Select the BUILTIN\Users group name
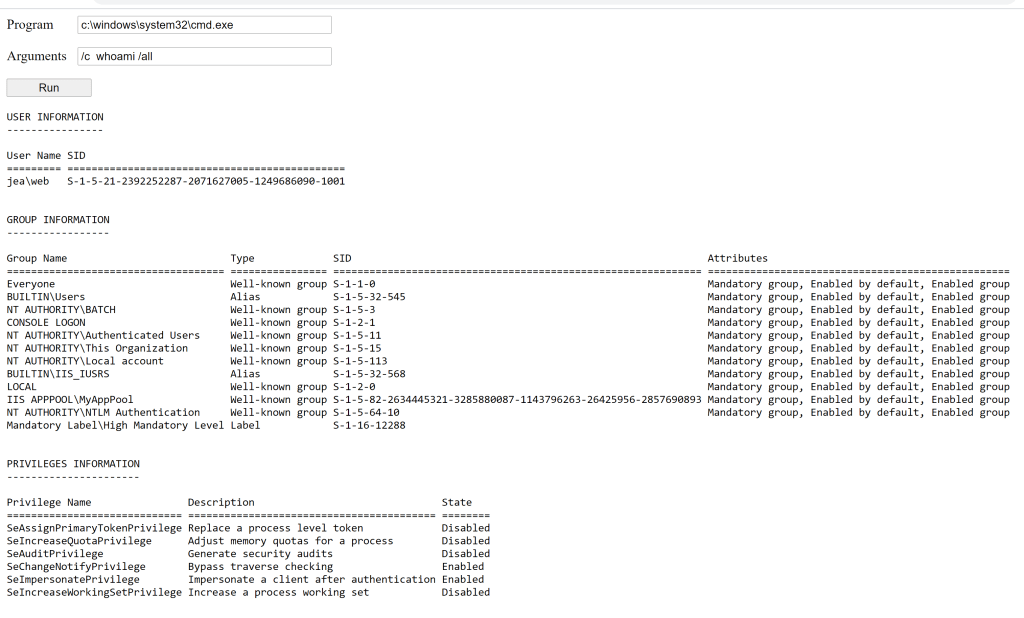 pyautogui.click(x=46, y=297)
